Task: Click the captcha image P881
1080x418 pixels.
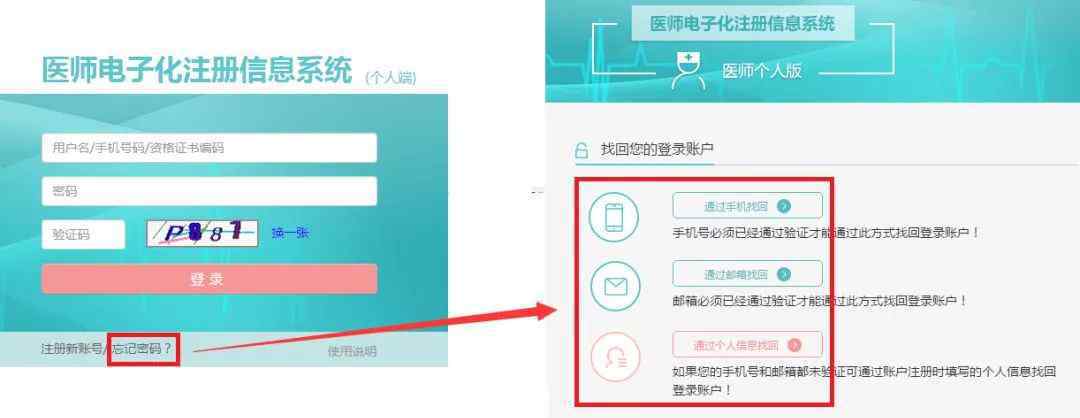Action: [x=202, y=233]
